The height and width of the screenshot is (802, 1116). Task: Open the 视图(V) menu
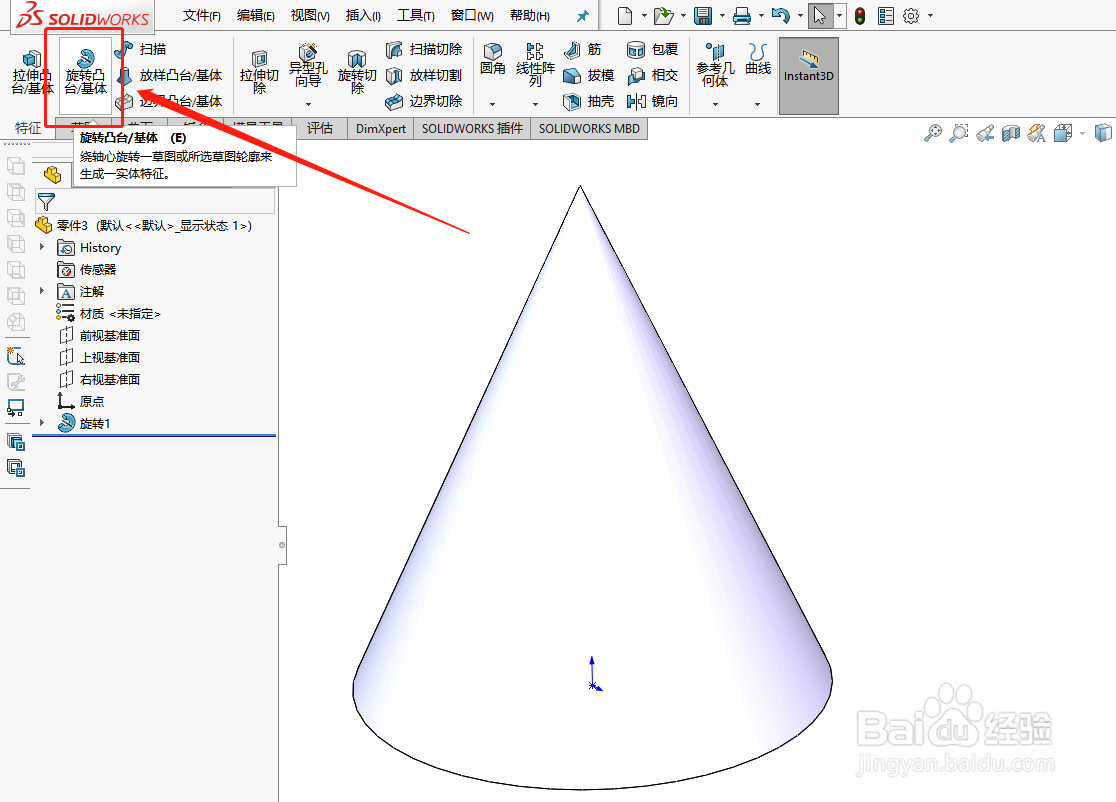pyautogui.click(x=310, y=16)
